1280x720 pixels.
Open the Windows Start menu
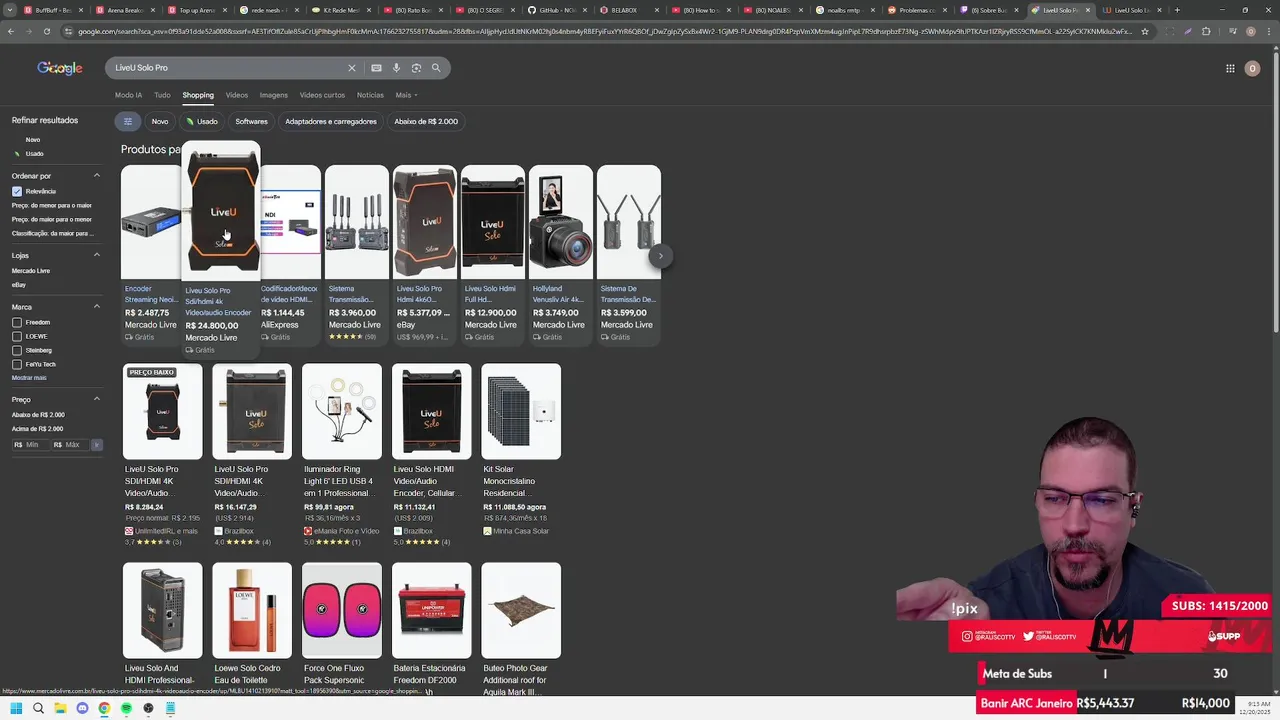tap(16, 708)
